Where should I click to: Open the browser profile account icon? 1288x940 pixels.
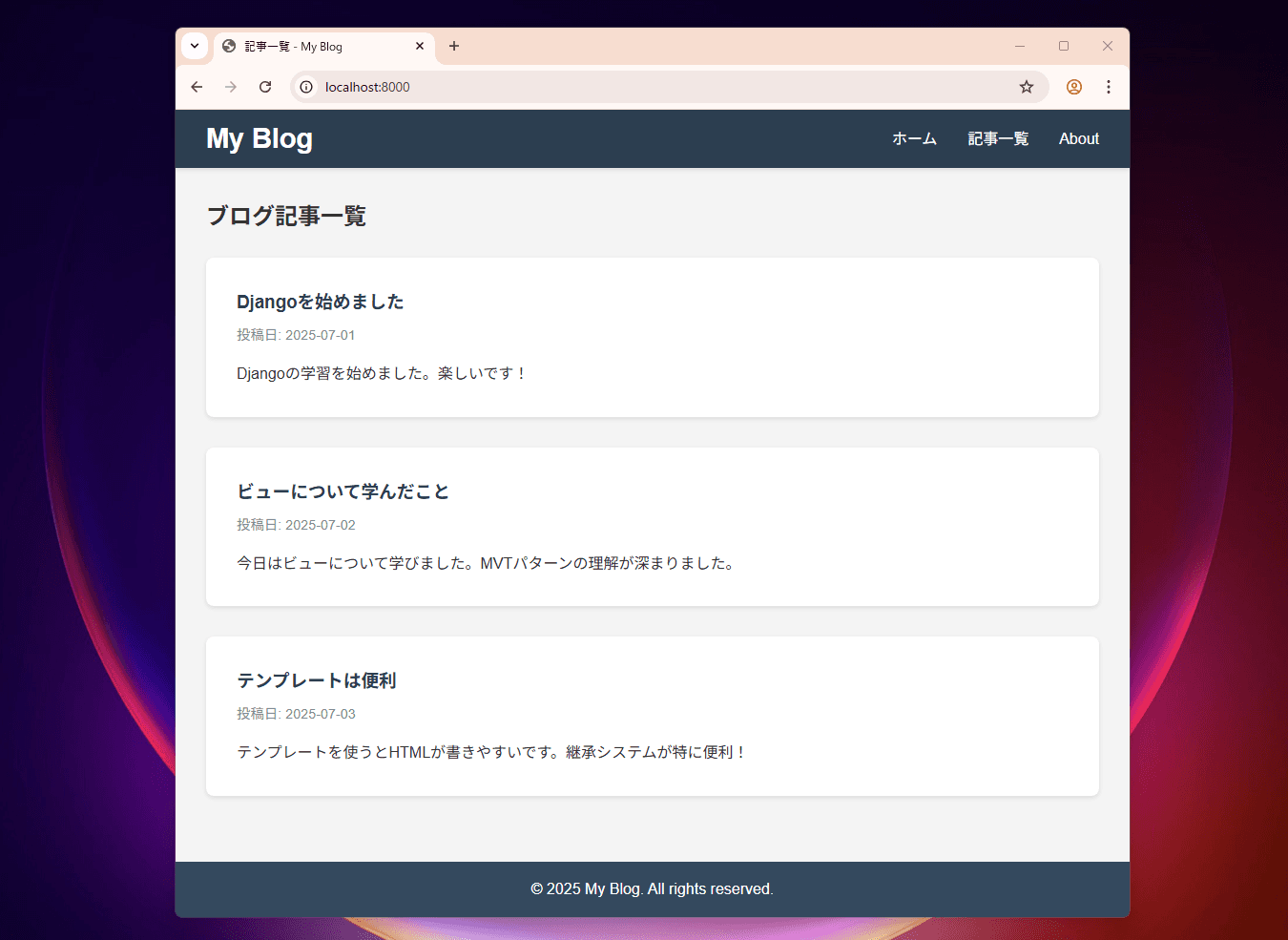[1073, 87]
